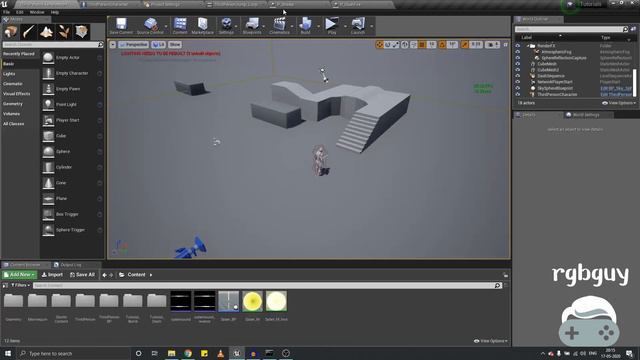Open Source Control from the toolbar
640x360 pixels.
150,26
